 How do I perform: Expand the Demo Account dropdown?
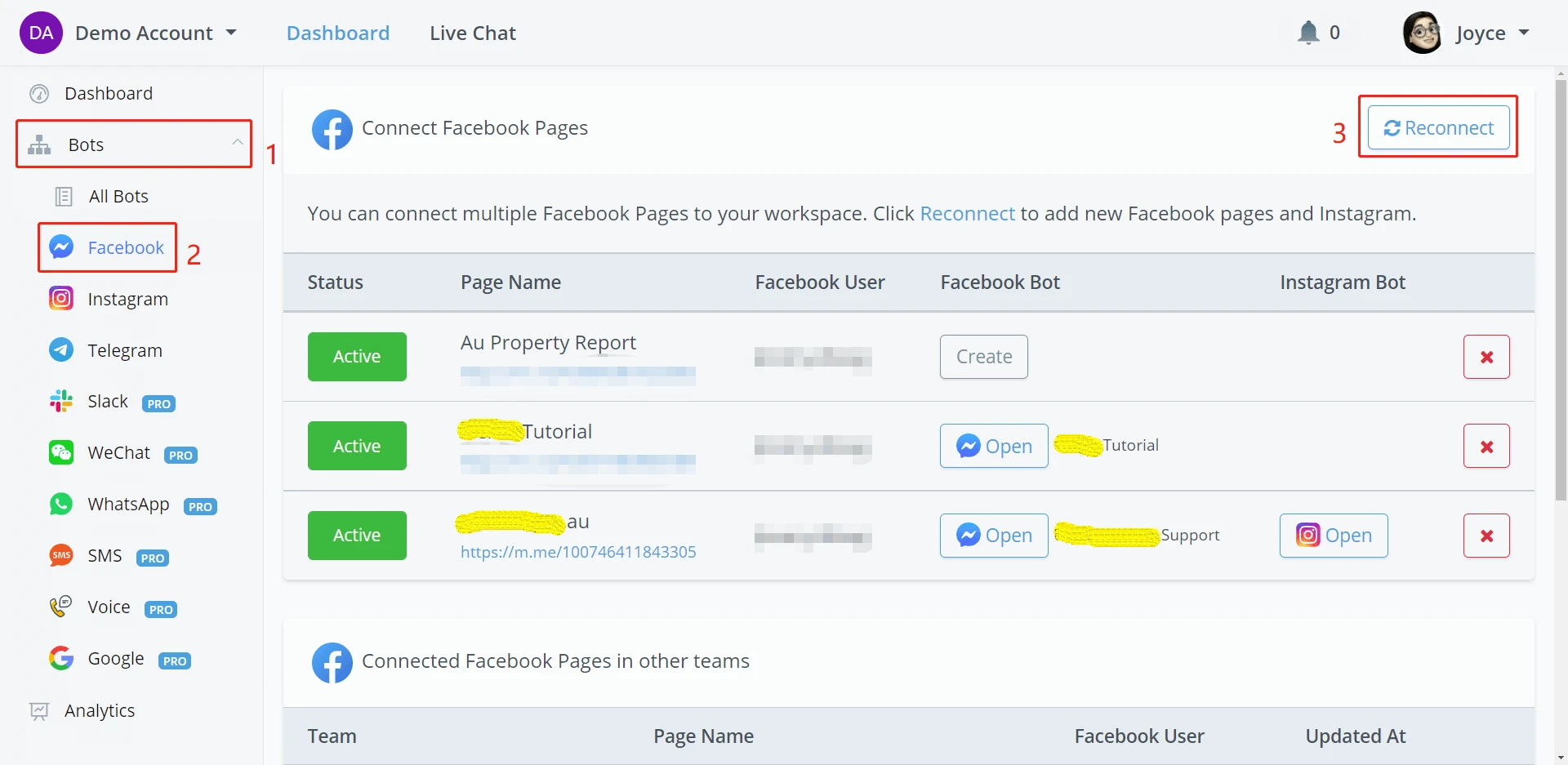tap(155, 33)
